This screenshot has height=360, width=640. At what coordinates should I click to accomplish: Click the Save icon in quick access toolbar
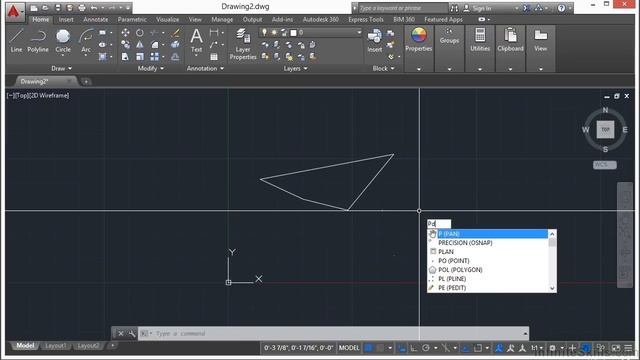[58, 8]
